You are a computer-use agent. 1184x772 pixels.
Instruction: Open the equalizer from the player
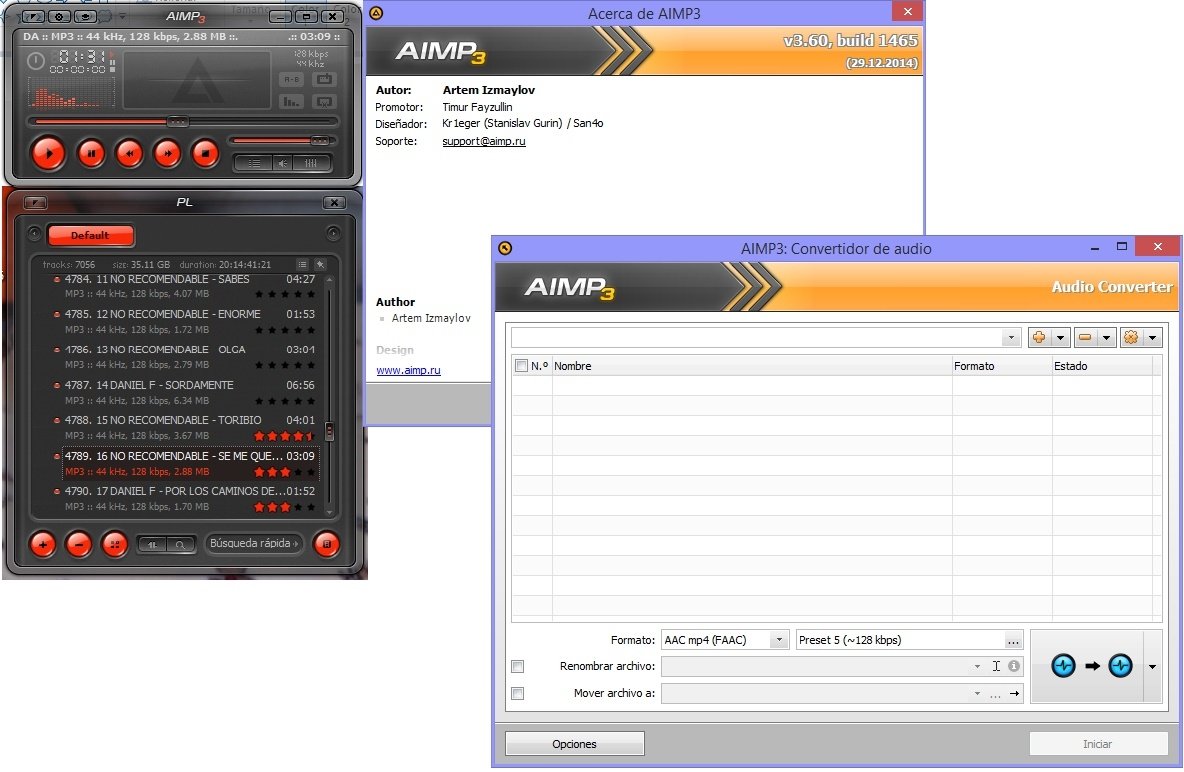tap(312, 163)
